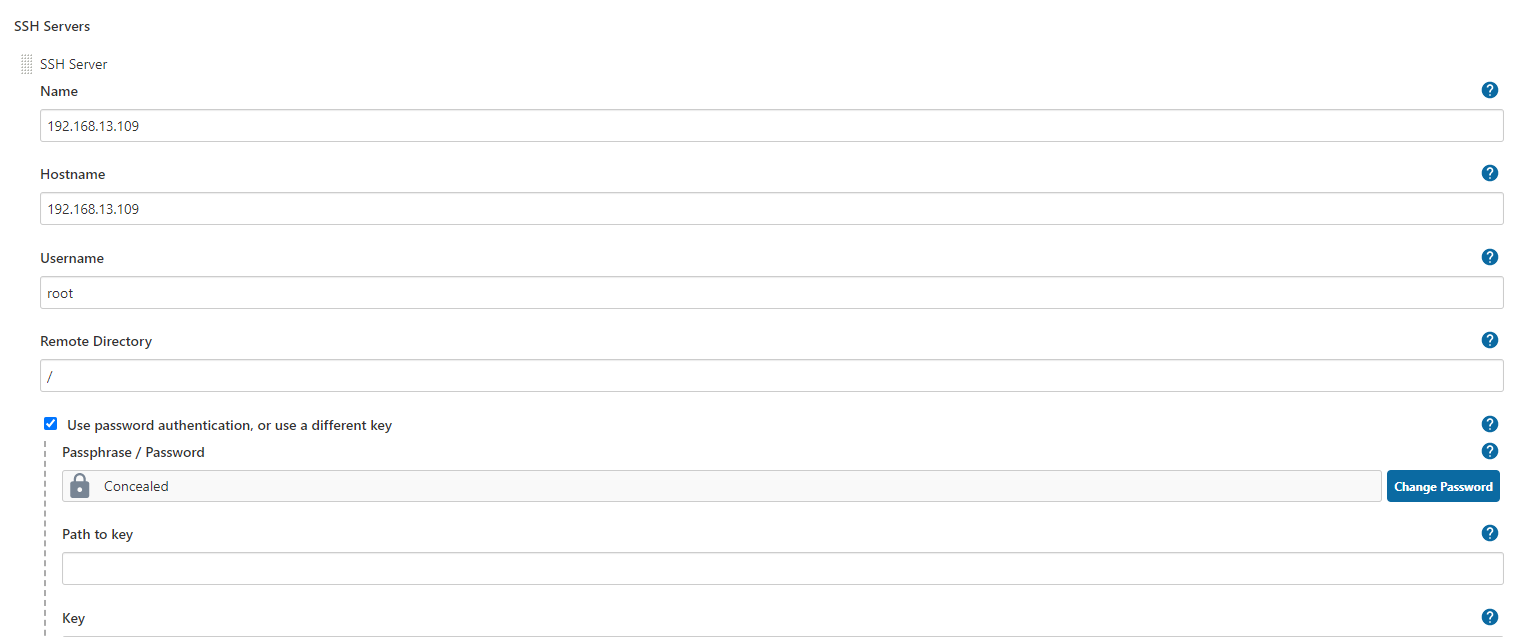Click the lock icon beside Concealed
Image resolution: width=1526 pixels, height=637 pixels.
click(81, 486)
